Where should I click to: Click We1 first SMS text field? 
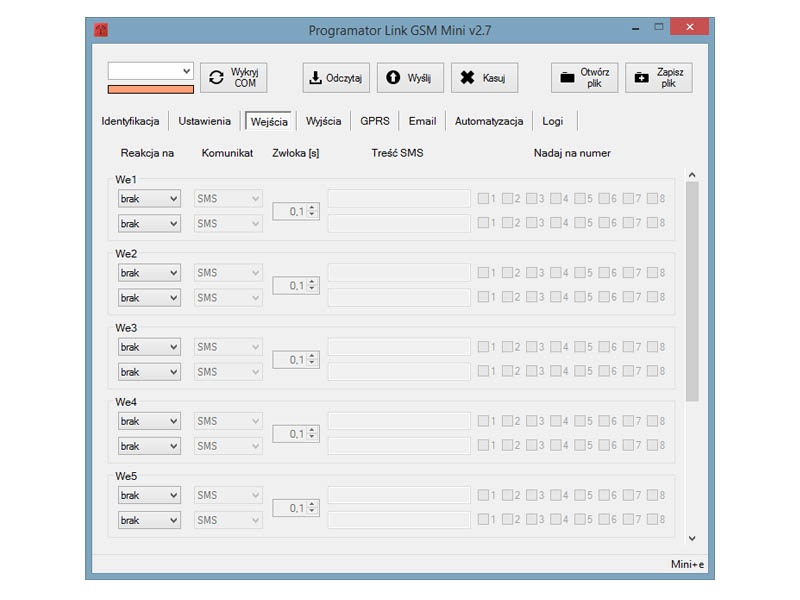click(x=399, y=198)
